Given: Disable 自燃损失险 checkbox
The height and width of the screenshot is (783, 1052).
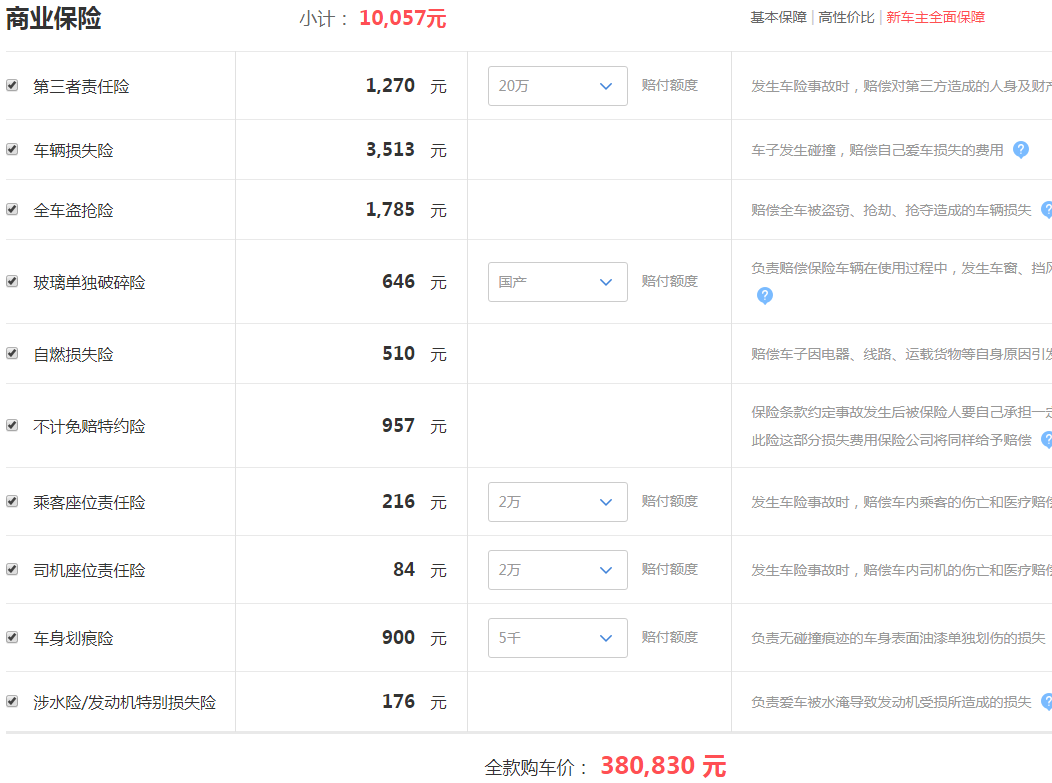Looking at the screenshot, I should [x=12, y=353].
